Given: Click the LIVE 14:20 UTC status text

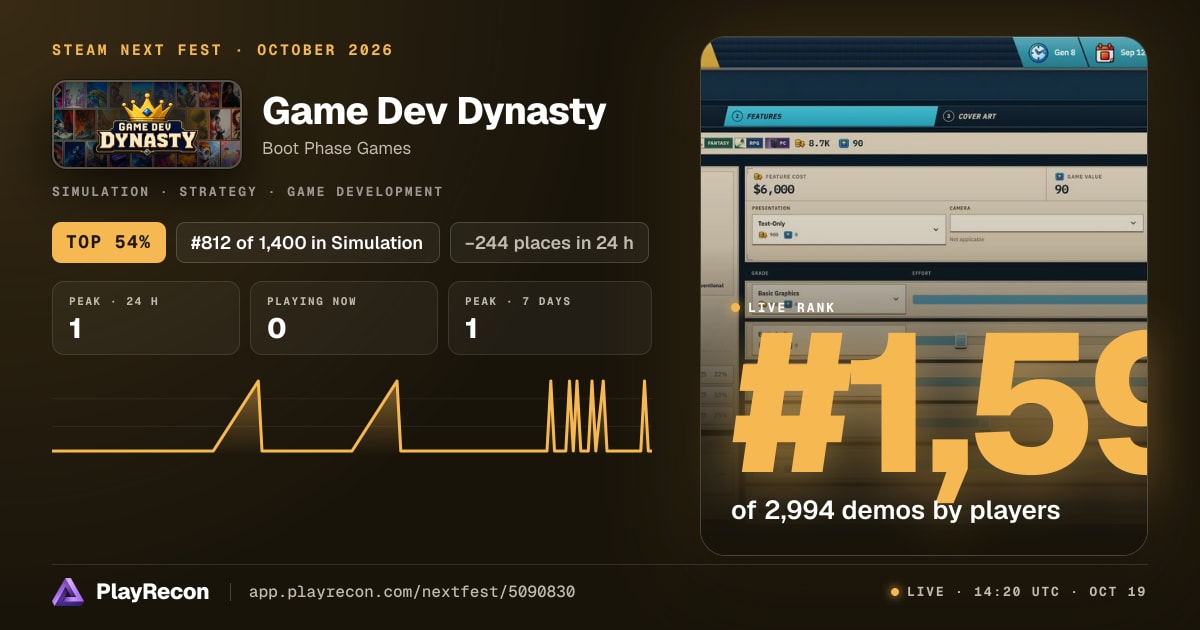Looking at the screenshot, I should (x=1026, y=592).
